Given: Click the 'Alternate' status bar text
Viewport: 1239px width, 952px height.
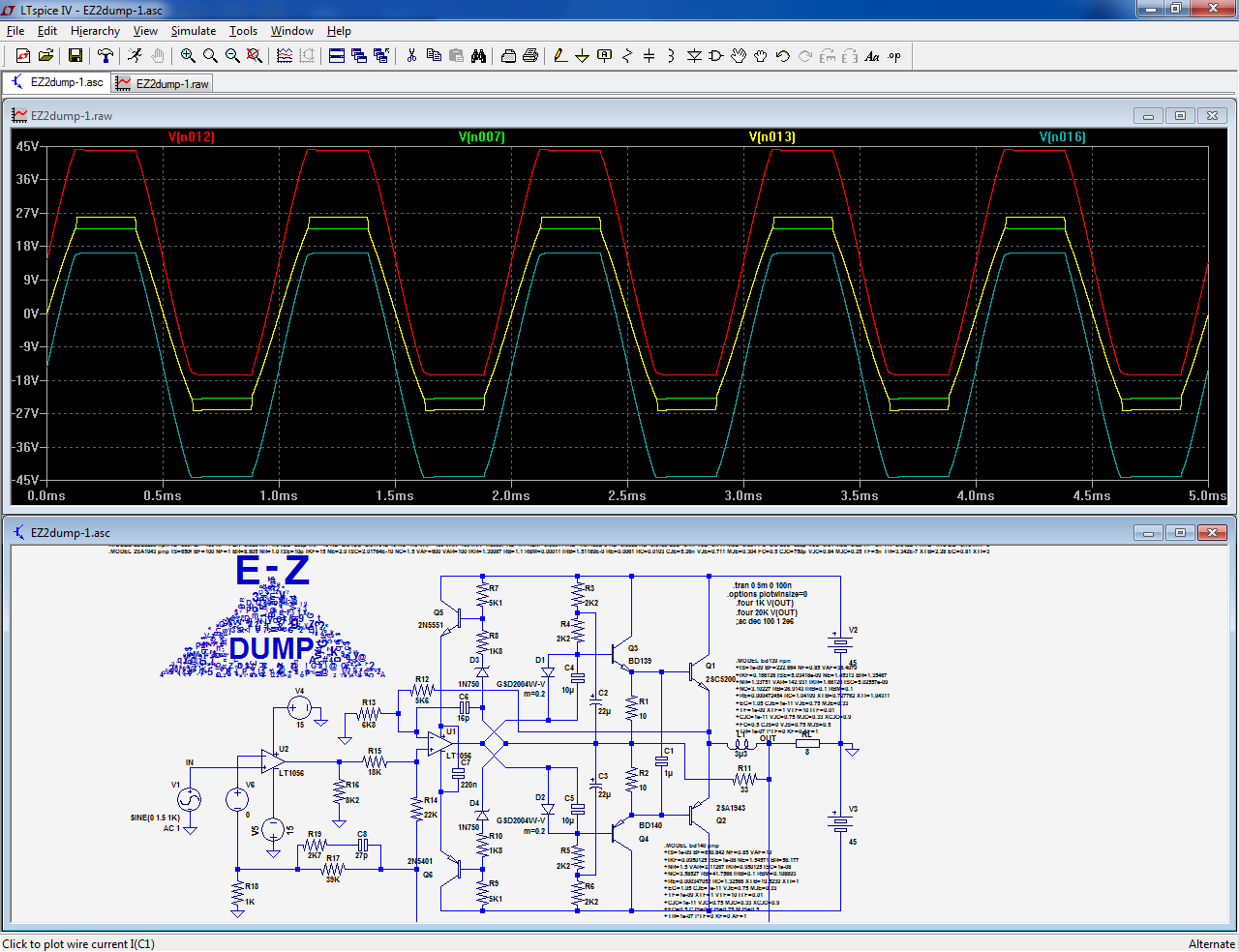Looking at the screenshot, I should [x=1212, y=944].
